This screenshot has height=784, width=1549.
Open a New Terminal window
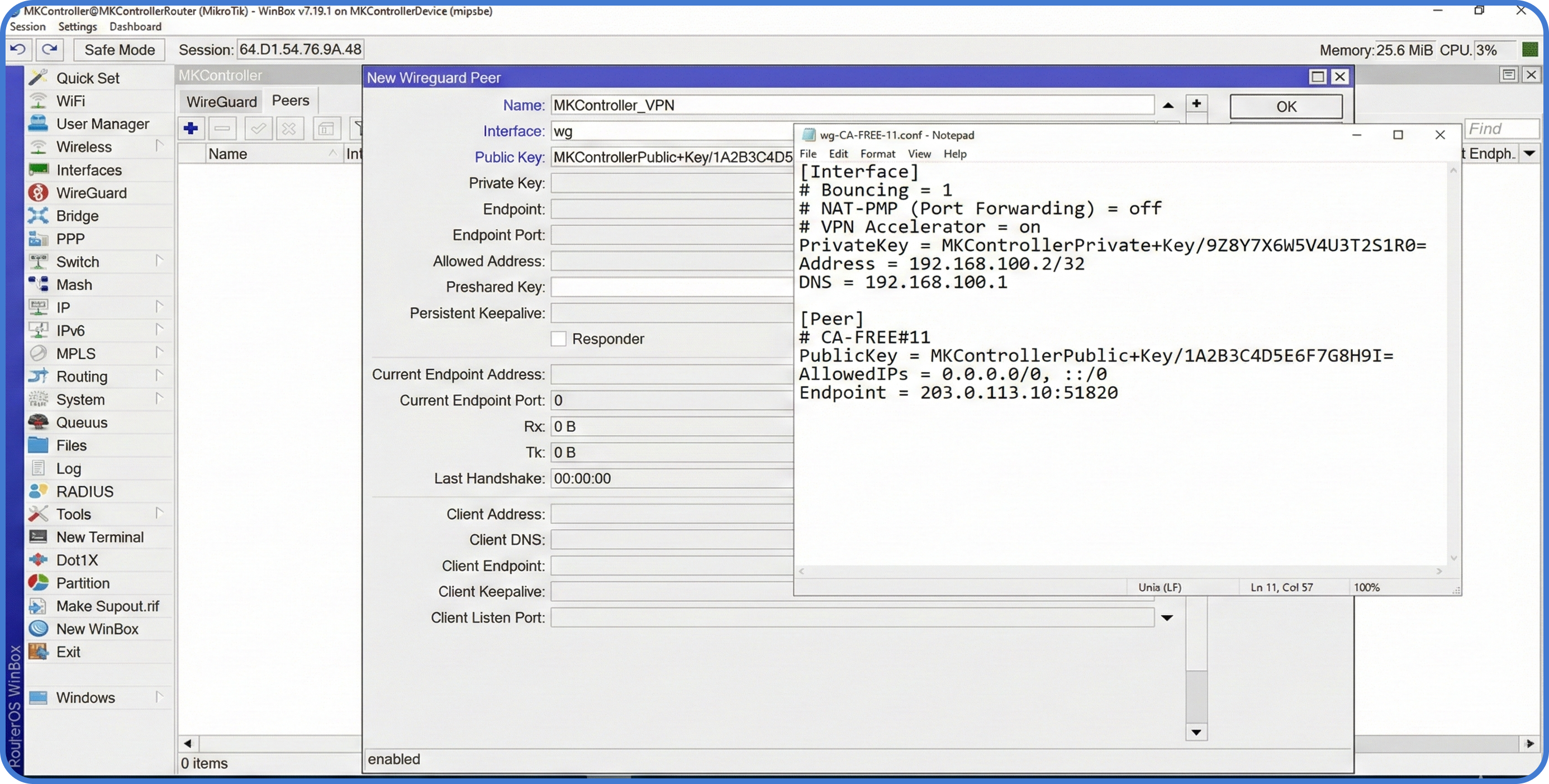click(100, 536)
